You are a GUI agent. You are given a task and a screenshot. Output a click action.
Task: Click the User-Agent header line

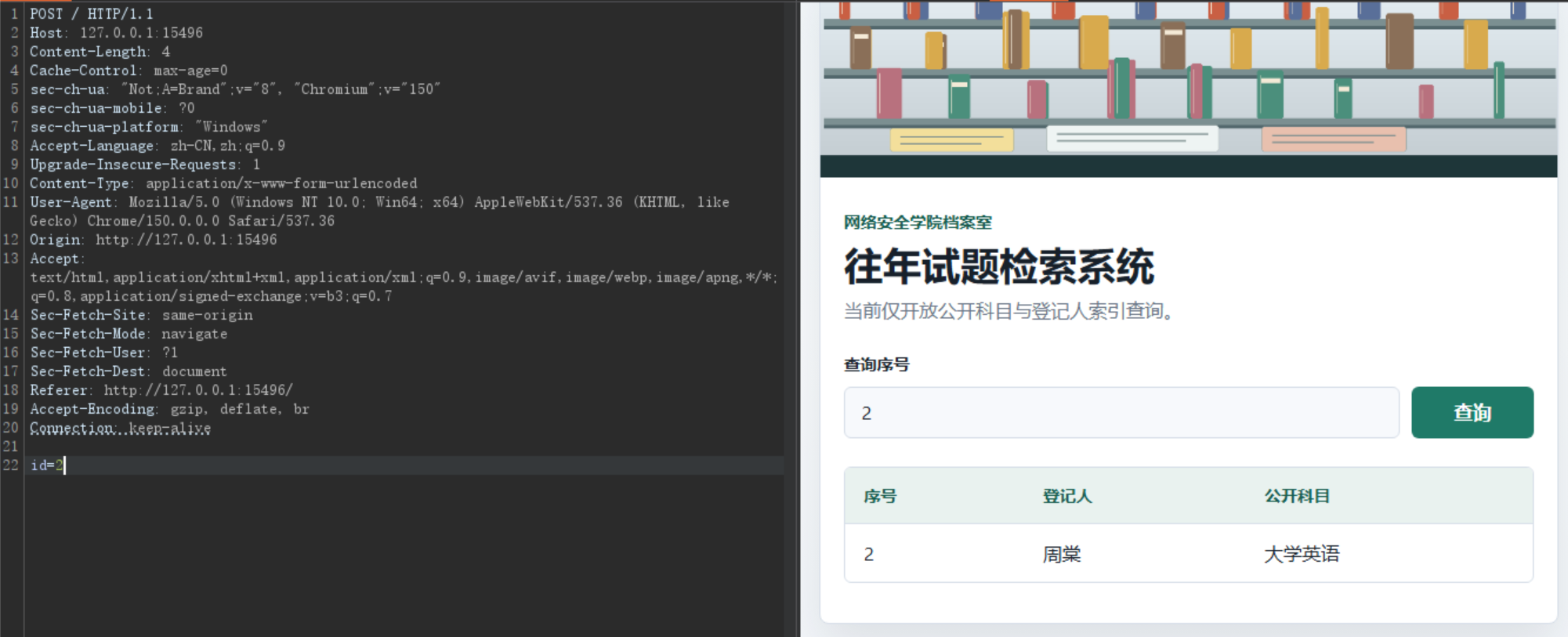(379, 212)
